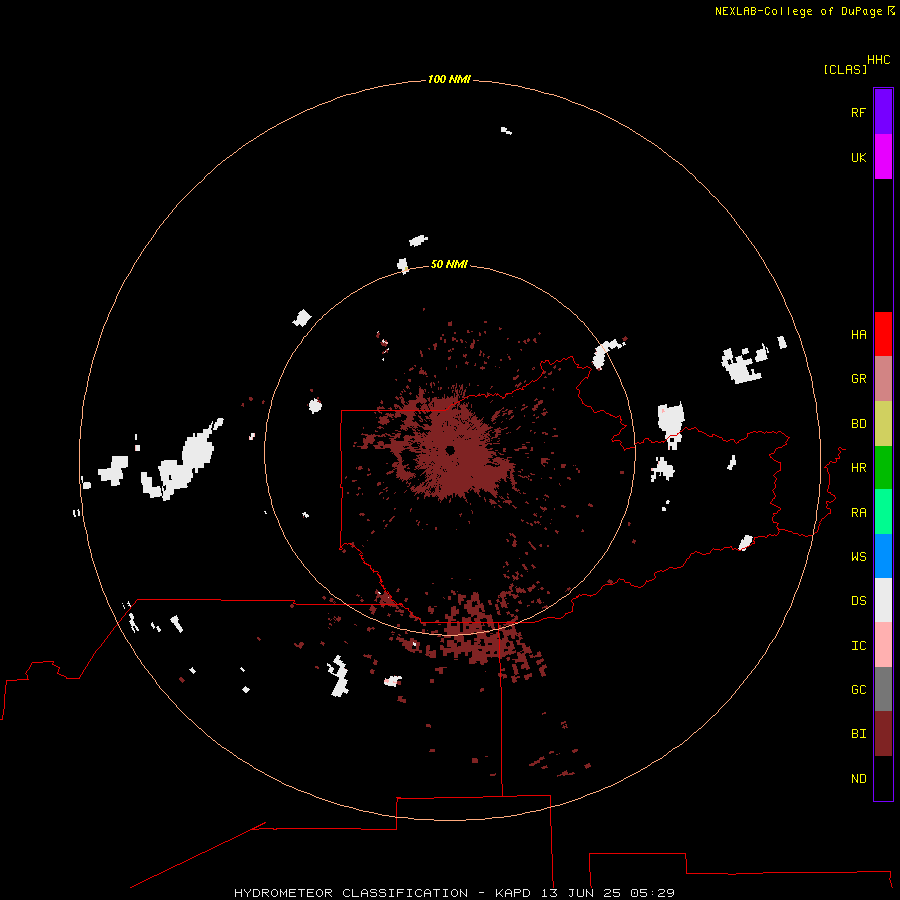Click the UK legend label

pos(858,157)
